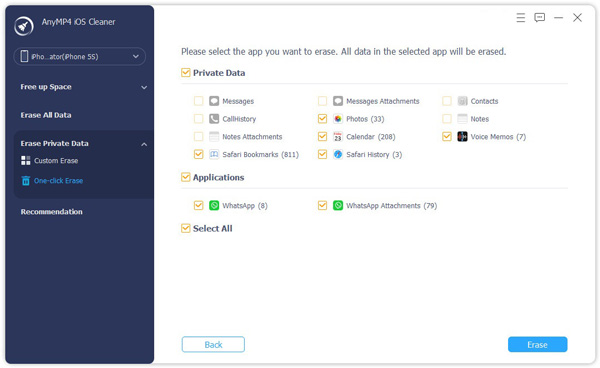Click the Photos app icon

(338, 119)
